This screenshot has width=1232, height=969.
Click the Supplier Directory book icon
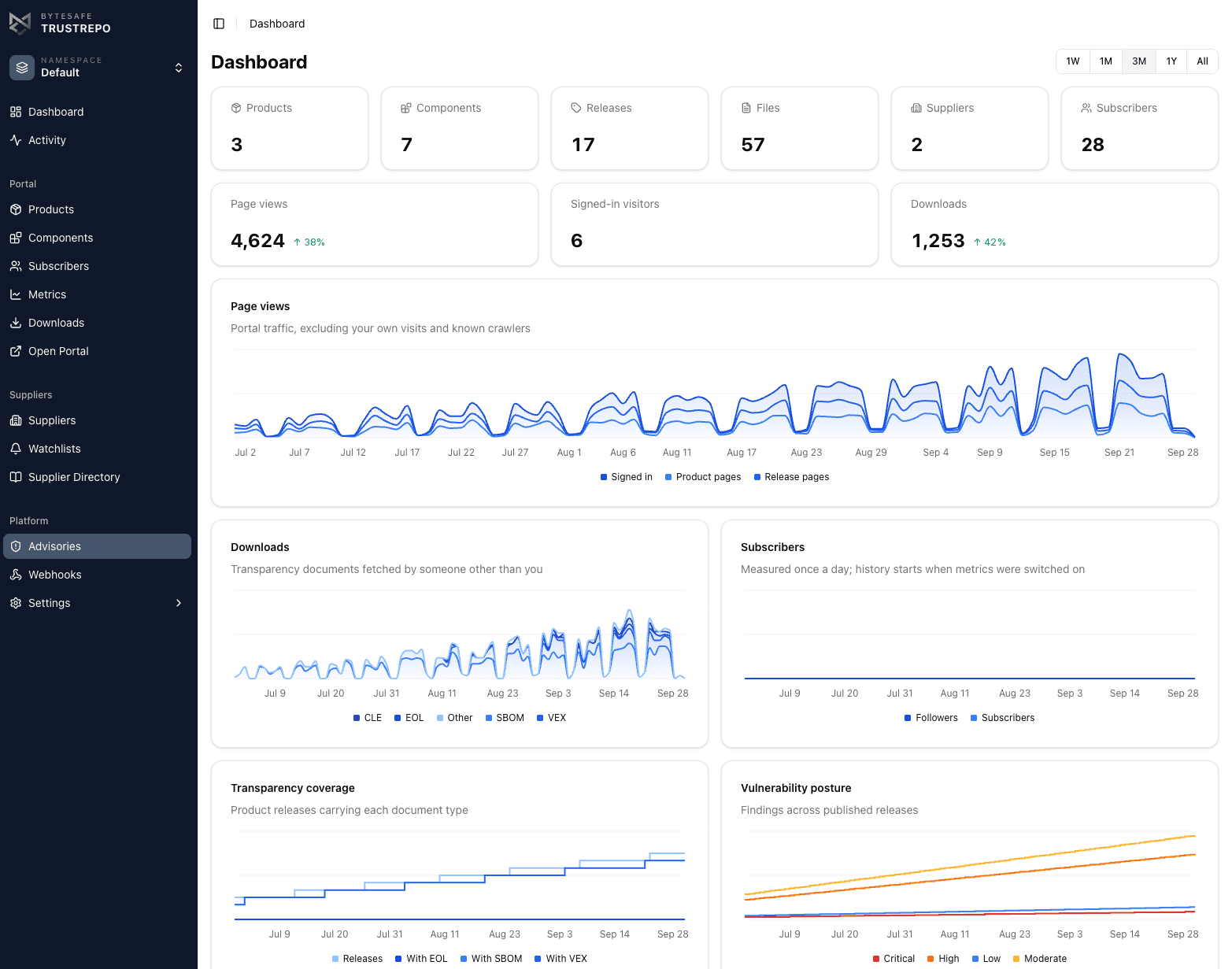tap(16, 477)
